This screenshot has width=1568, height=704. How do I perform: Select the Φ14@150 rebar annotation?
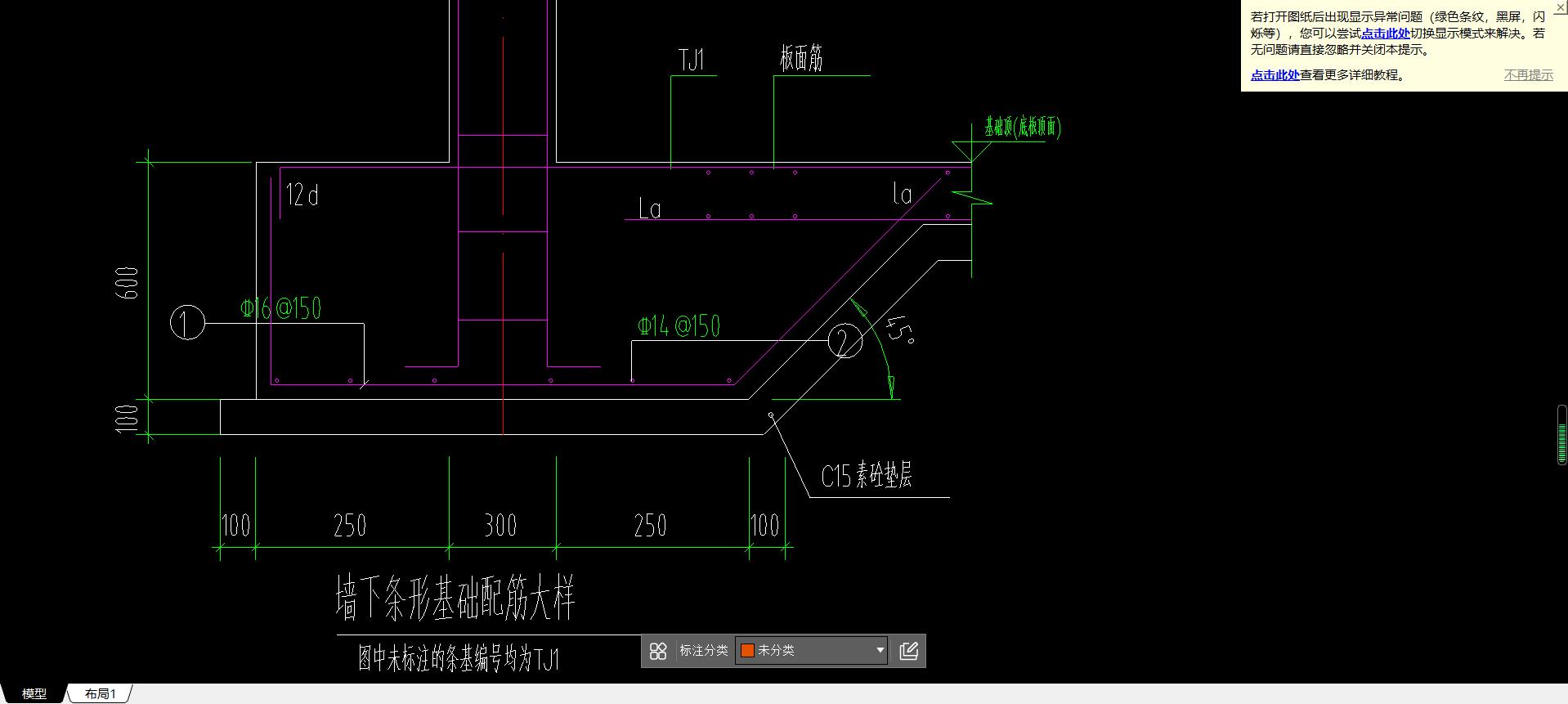click(679, 326)
